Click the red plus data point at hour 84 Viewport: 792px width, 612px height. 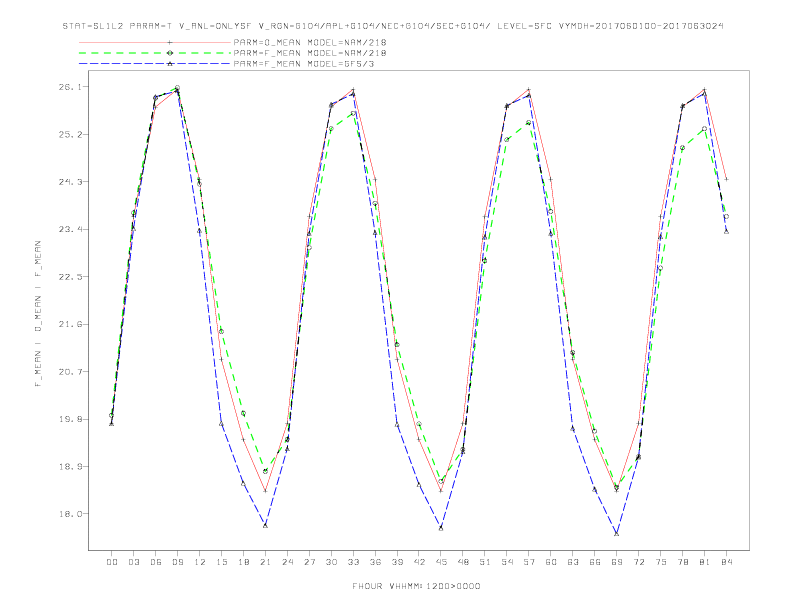(726, 179)
